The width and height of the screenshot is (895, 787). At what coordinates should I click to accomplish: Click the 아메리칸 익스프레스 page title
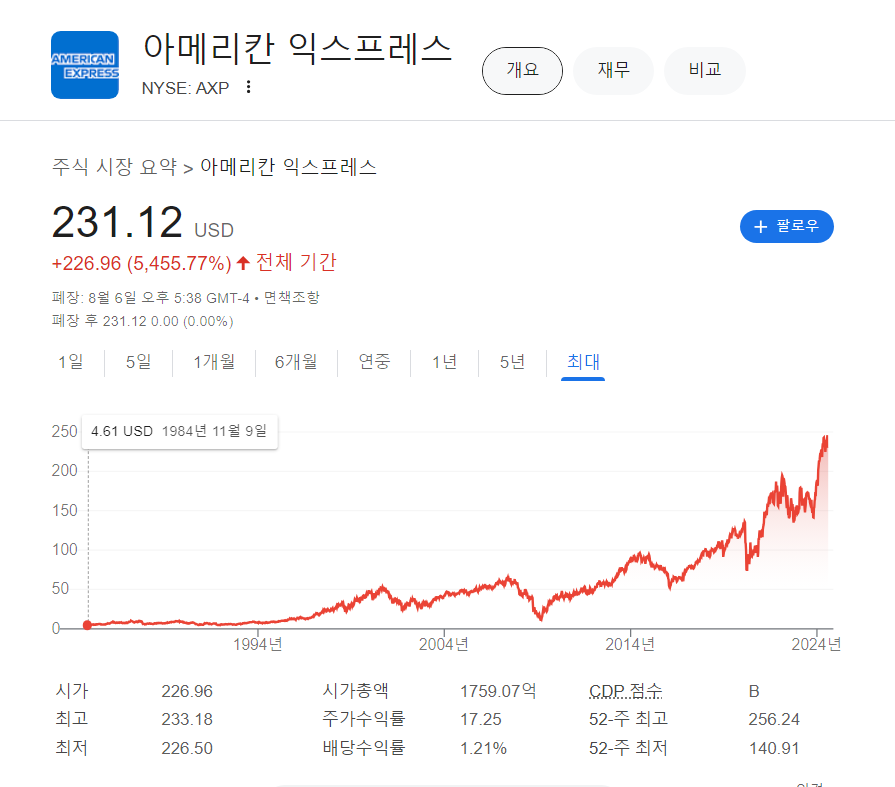pos(297,49)
